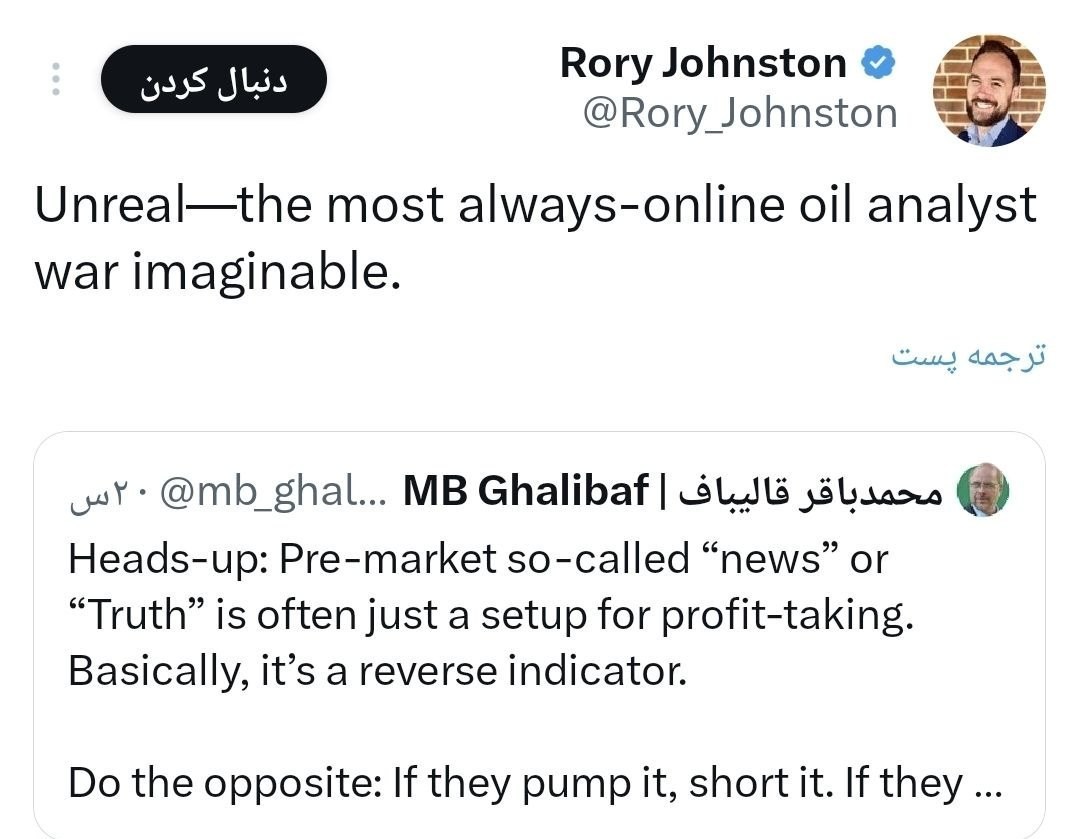Open Rory Johnston's profile photo
Screen dimensions: 1073x839
[988, 90]
